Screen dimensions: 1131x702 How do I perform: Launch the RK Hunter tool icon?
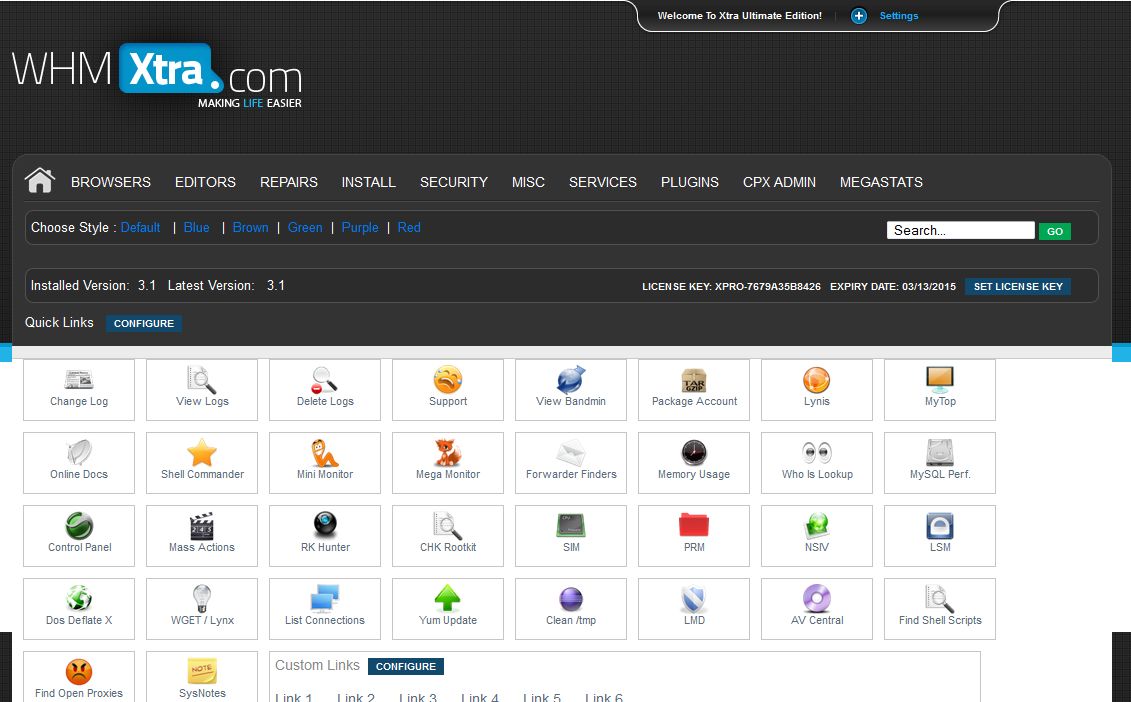pos(326,526)
